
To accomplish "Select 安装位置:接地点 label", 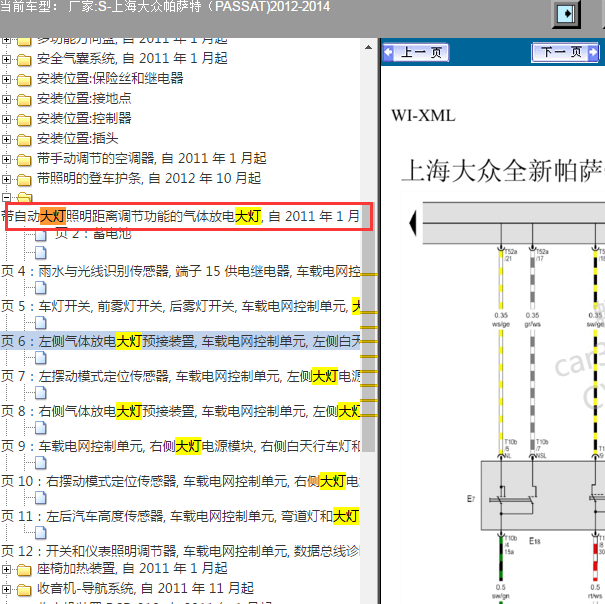I will tap(84, 99).
